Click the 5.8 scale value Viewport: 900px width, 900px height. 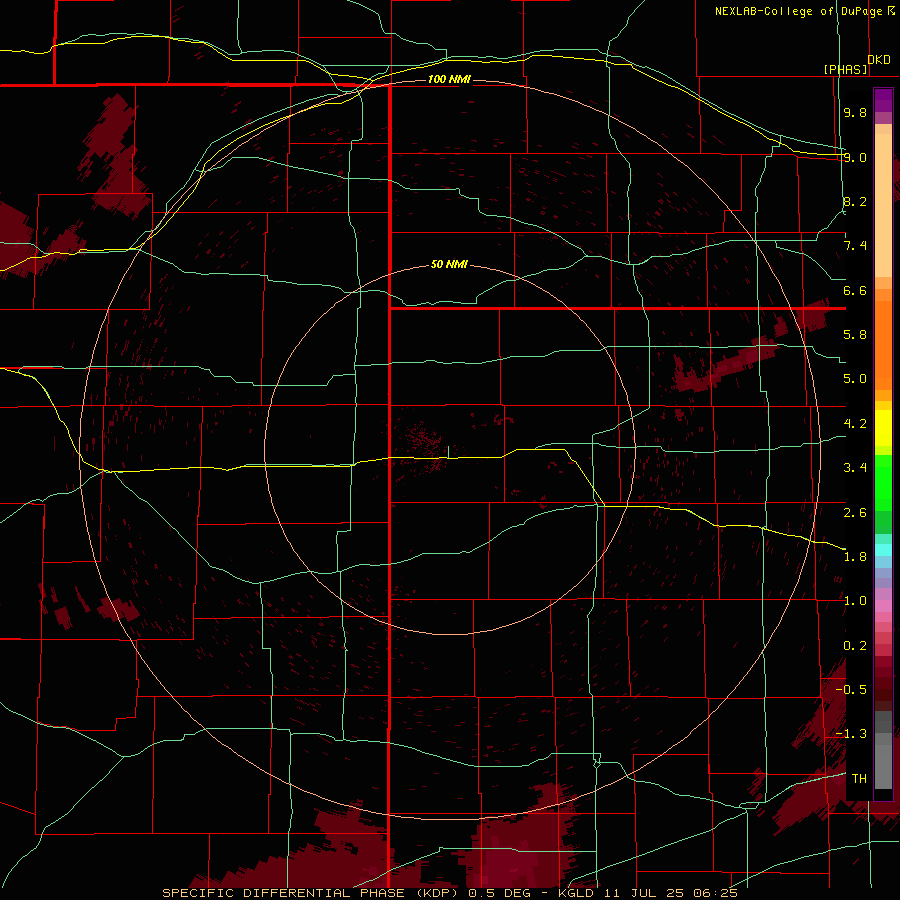855,335
